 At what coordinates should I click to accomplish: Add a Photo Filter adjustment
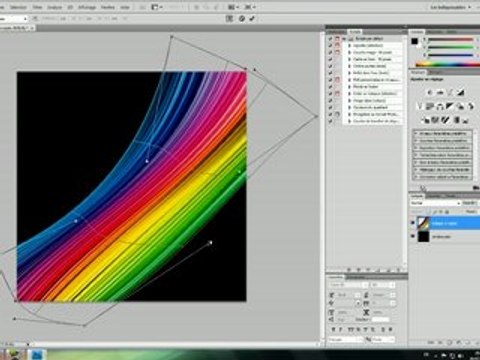click(460, 106)
